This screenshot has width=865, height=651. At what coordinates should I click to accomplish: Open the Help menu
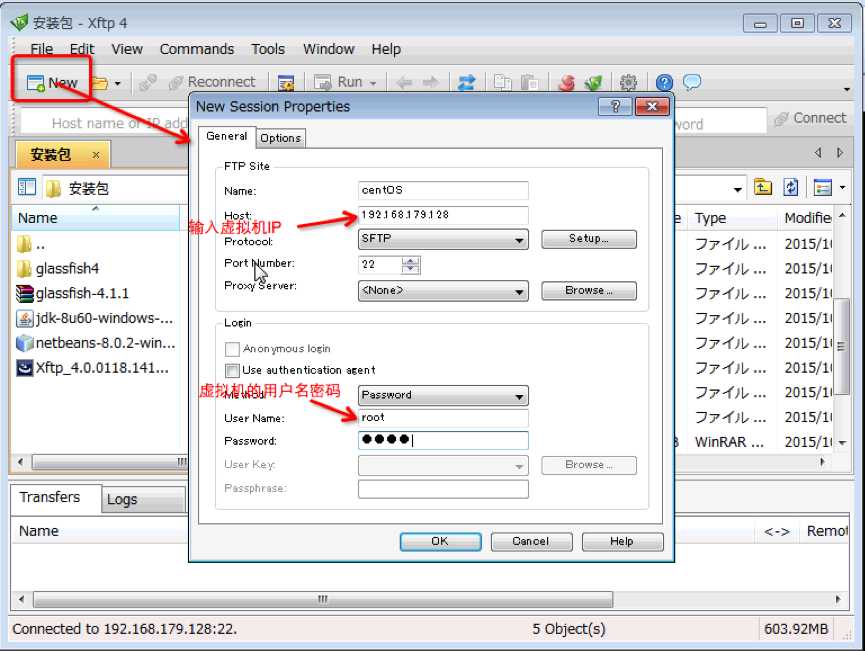386,49
